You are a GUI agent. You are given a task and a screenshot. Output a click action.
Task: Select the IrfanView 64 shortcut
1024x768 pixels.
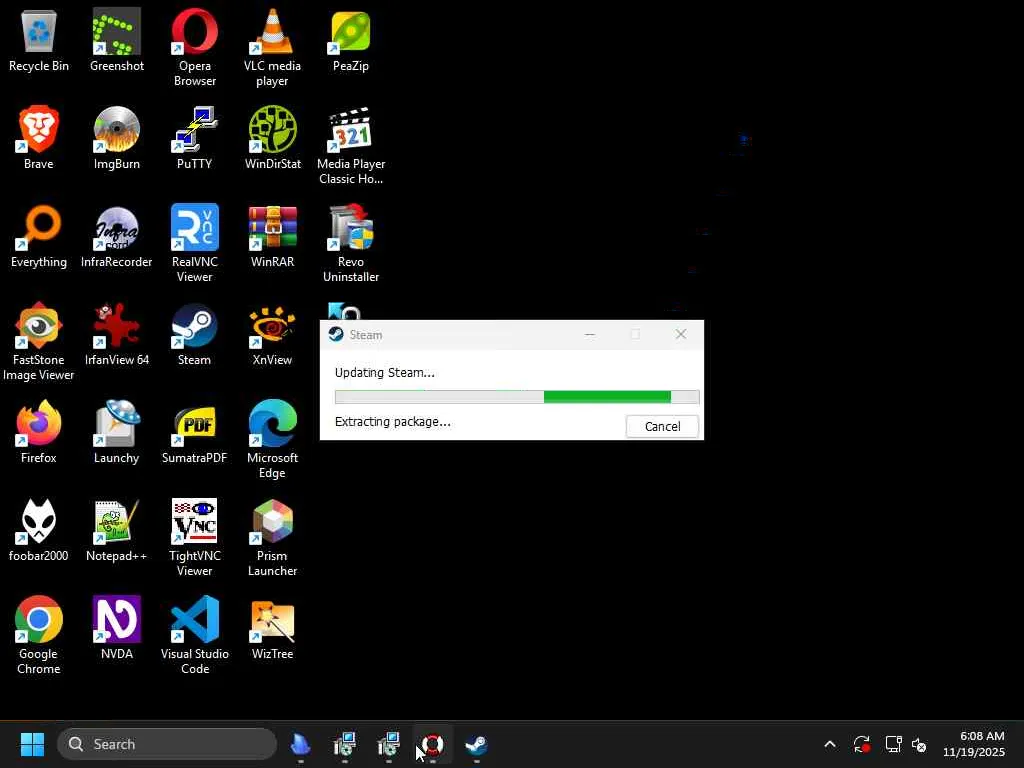click(116, 334)
